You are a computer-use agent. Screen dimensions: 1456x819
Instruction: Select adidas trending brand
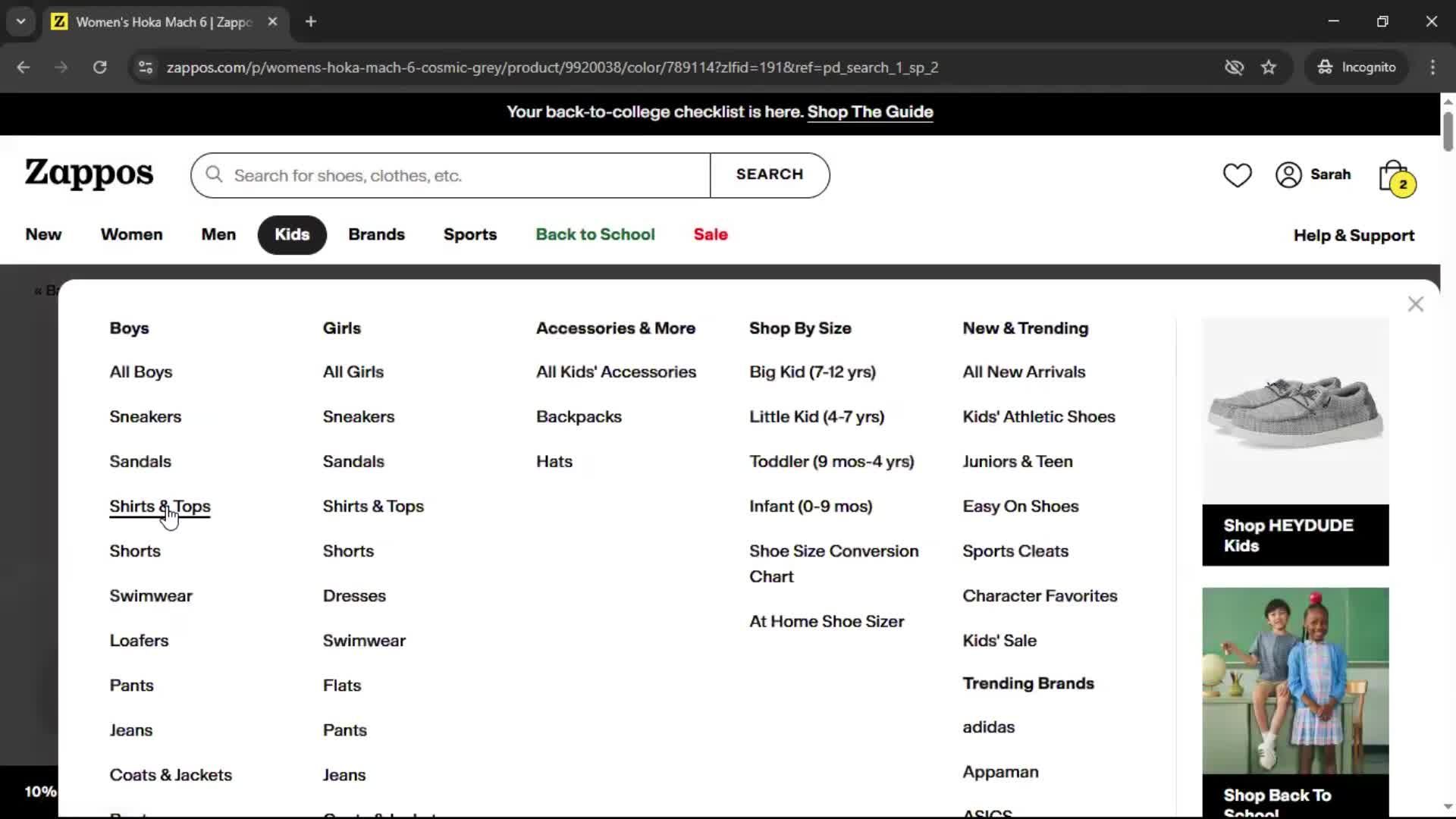point(989,727)
